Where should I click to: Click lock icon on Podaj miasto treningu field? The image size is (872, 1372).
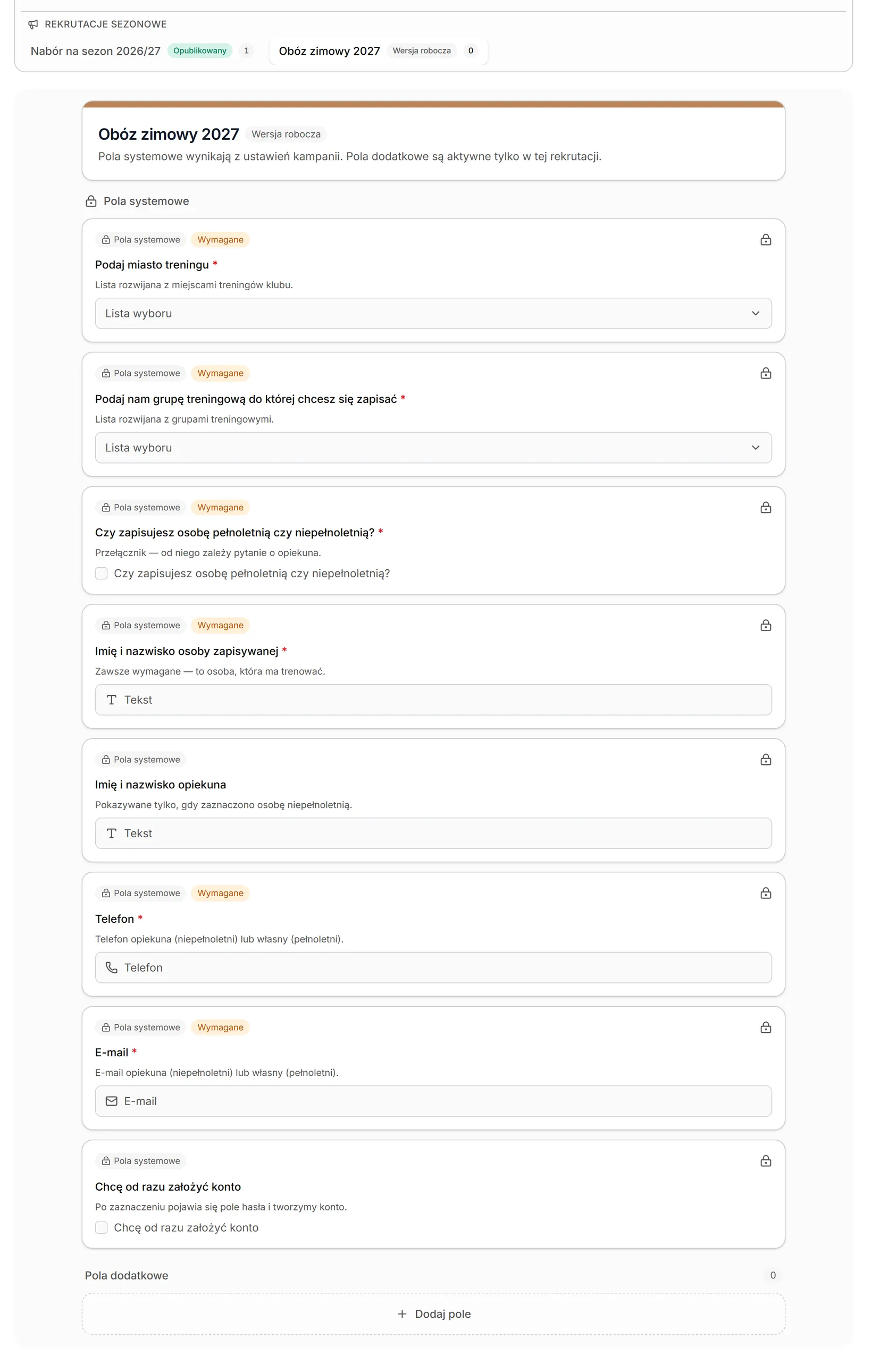pos(766,240)
